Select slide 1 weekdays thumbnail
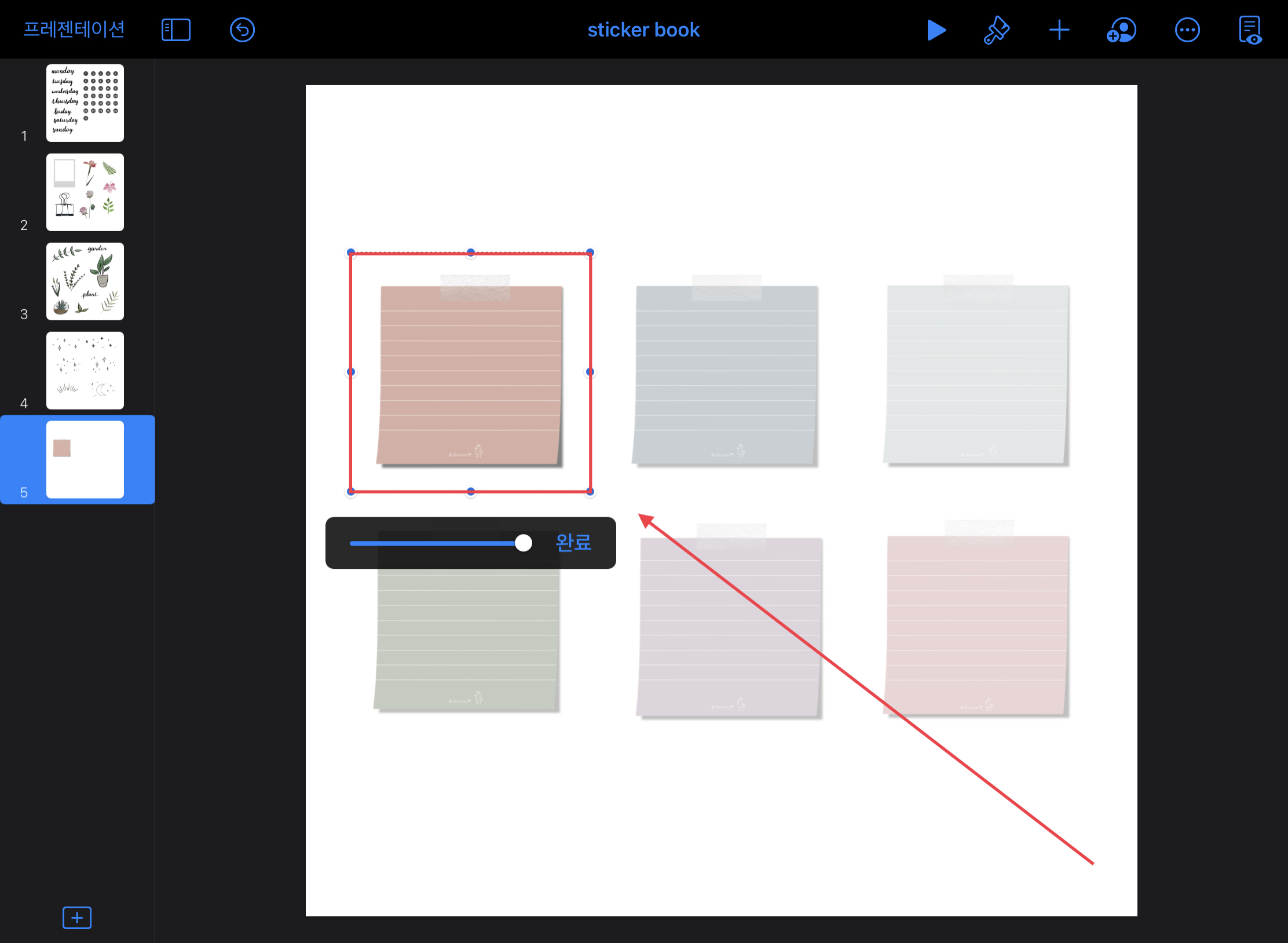The width and height of the screenshot is (1288, 943). (85, 103)
